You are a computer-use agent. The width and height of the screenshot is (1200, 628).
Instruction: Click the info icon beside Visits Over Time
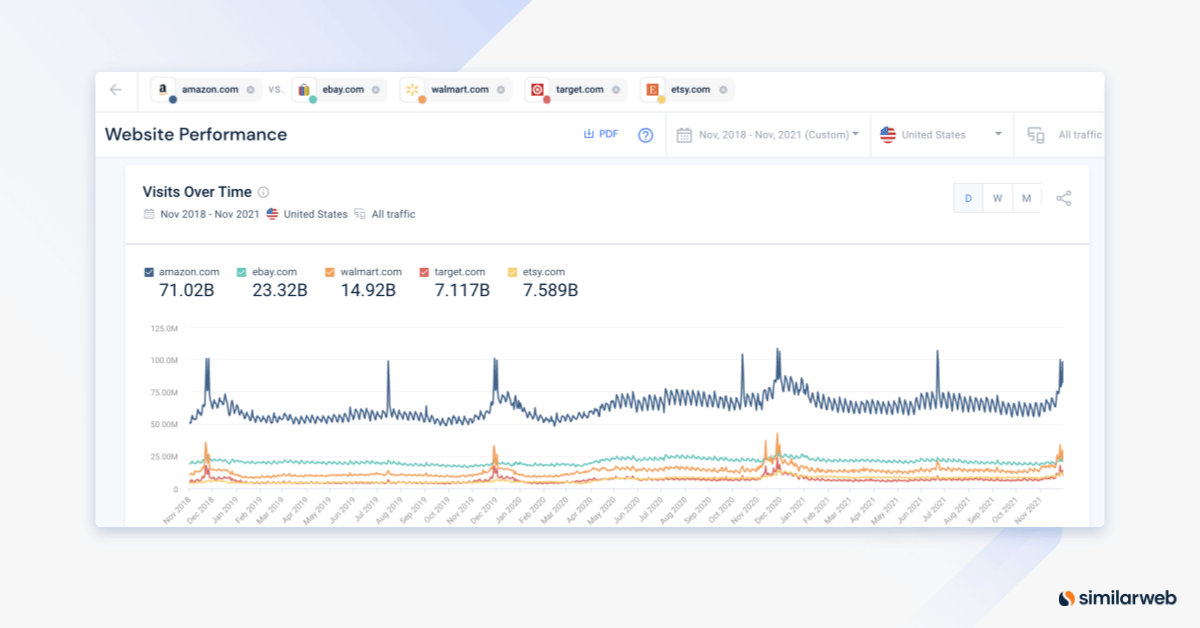263,192
